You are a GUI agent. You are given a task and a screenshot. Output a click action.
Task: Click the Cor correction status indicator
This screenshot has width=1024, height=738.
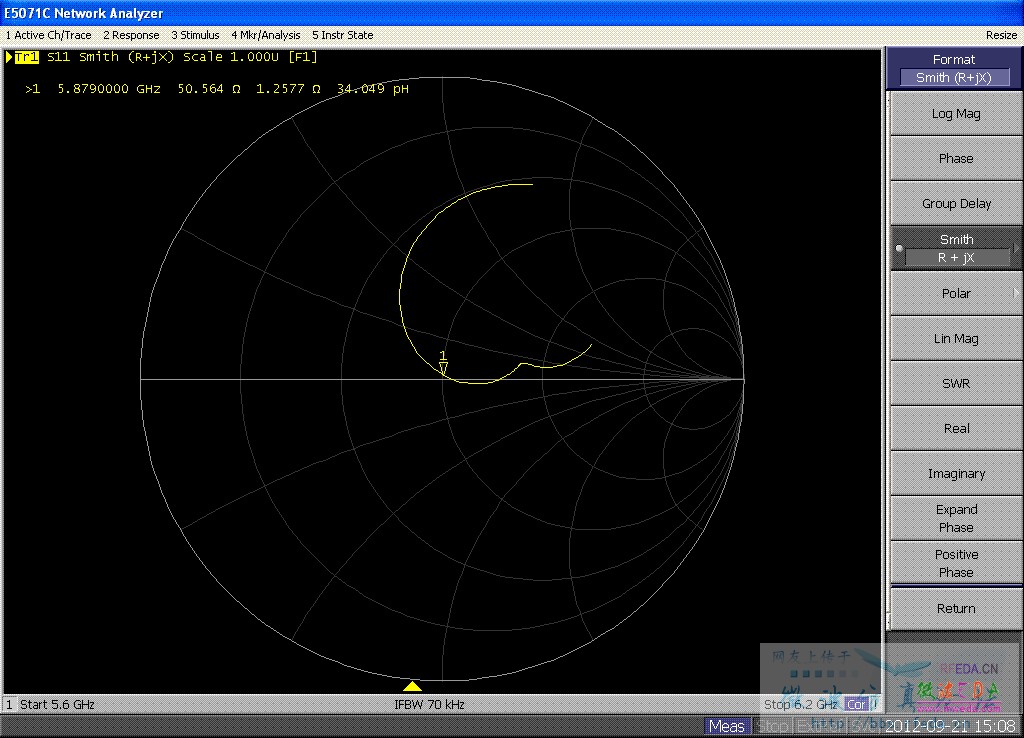click(x=856, y=704)
